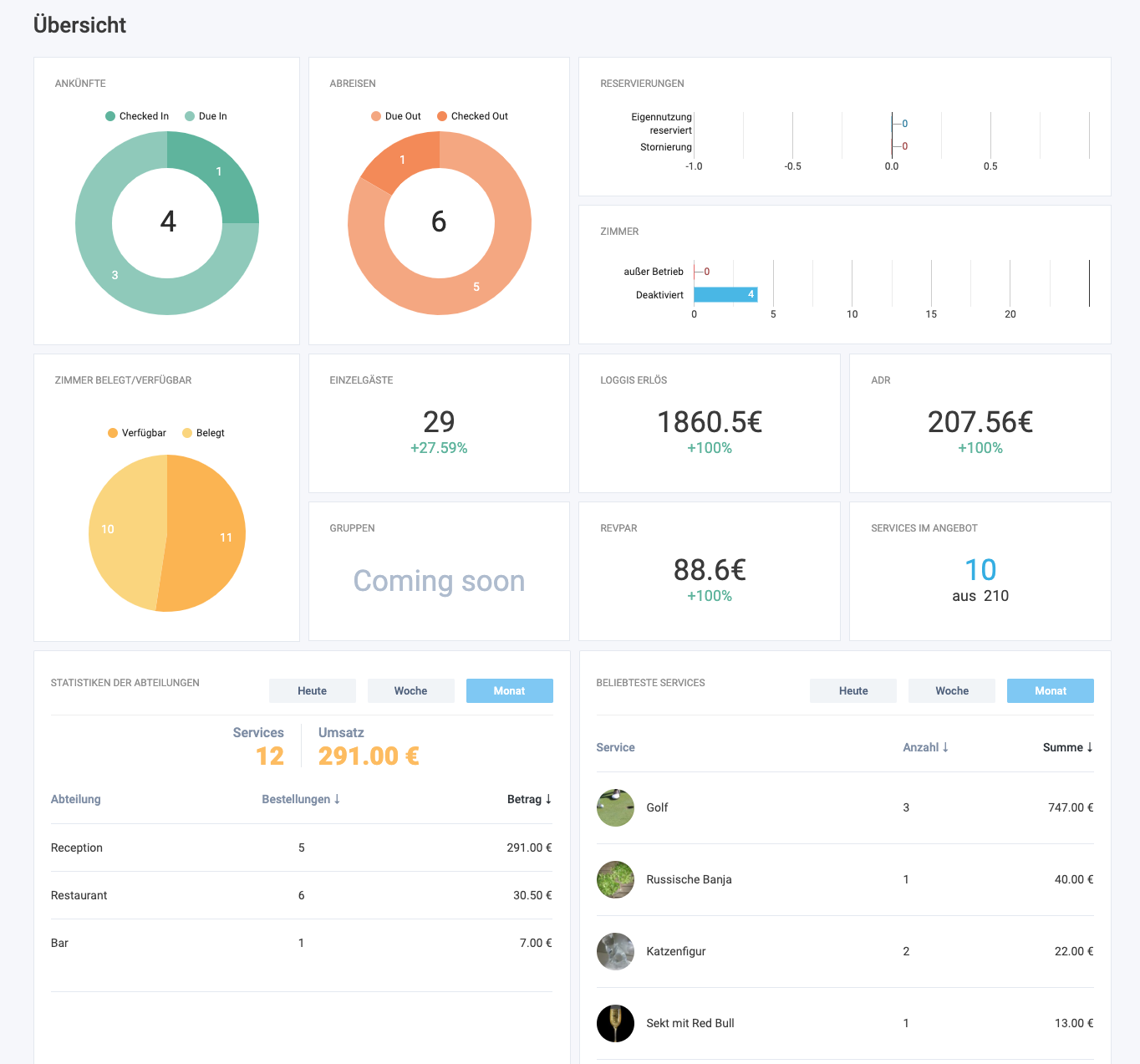This screenshot has width=1140, height=1064.
Task: Click the Service column header
Action: pos(616,747)
